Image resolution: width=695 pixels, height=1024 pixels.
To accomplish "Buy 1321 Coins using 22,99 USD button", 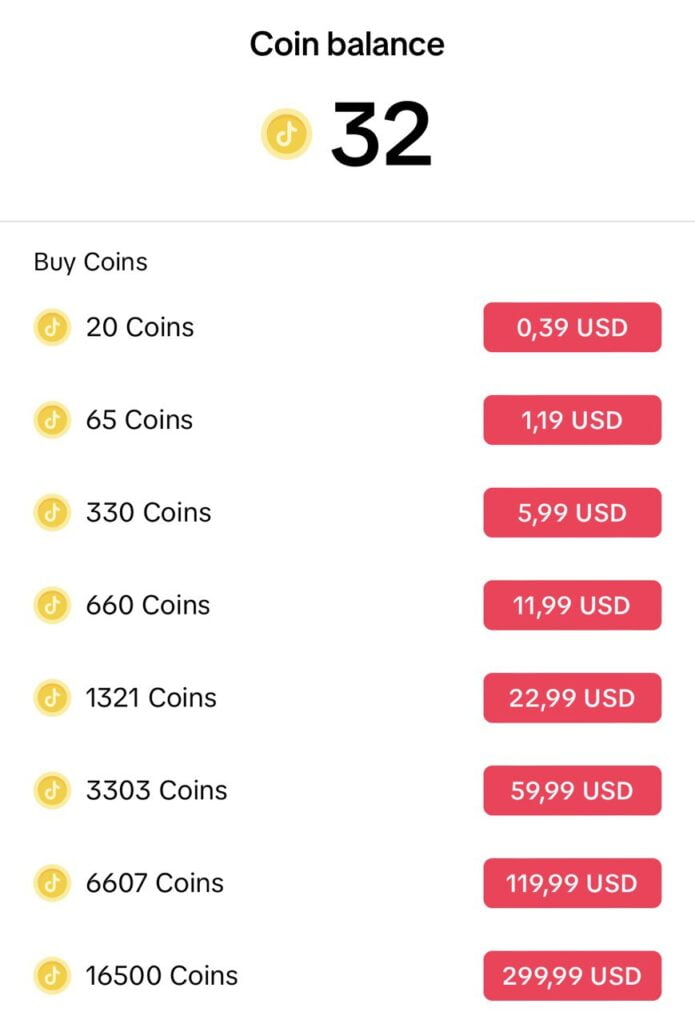I will tap(572, 698).
